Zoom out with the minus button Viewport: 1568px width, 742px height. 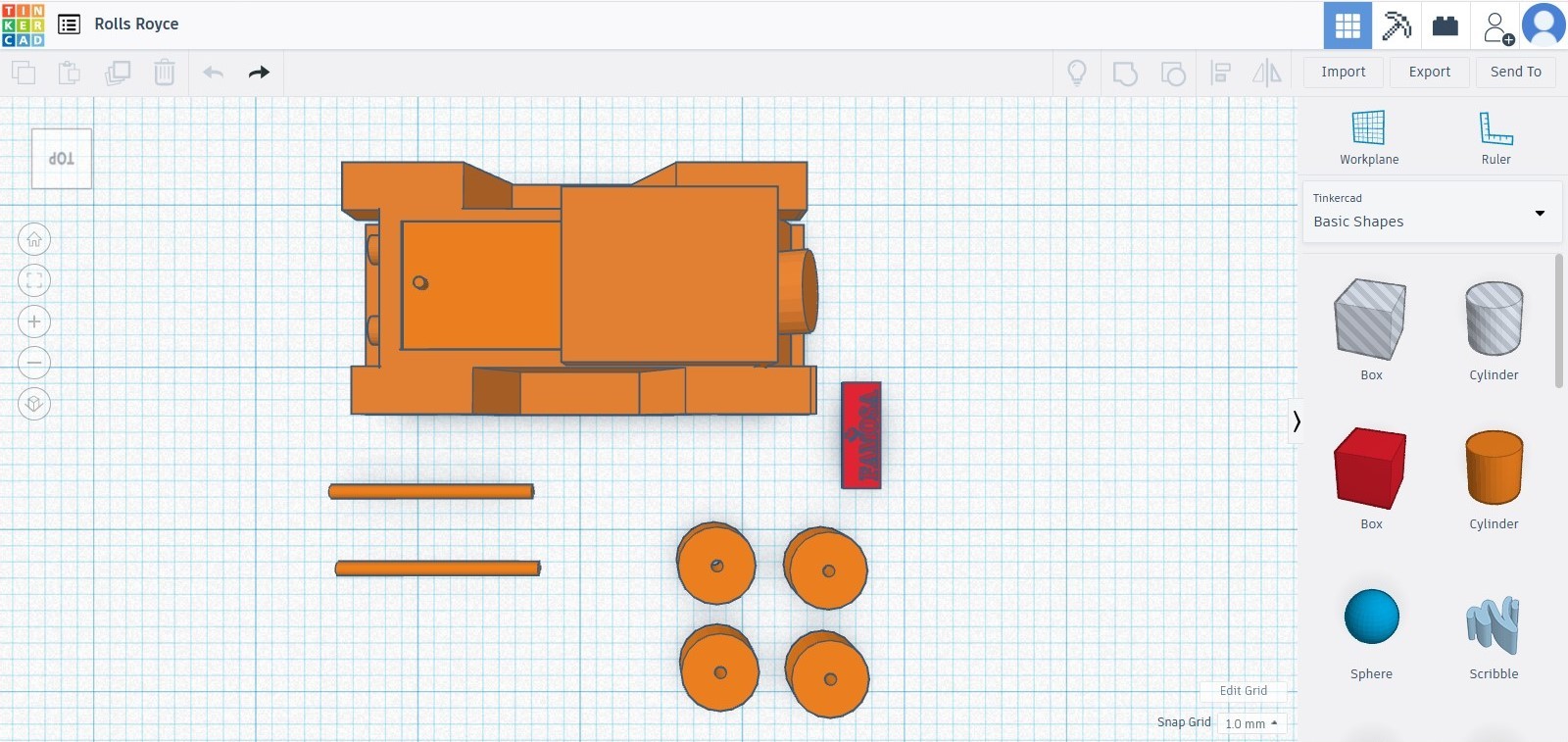tap(34, 363)
